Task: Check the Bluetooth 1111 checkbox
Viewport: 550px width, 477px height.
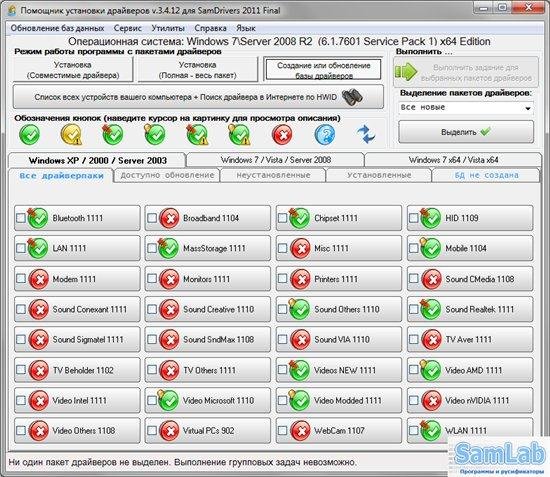Action: [21, 218]
